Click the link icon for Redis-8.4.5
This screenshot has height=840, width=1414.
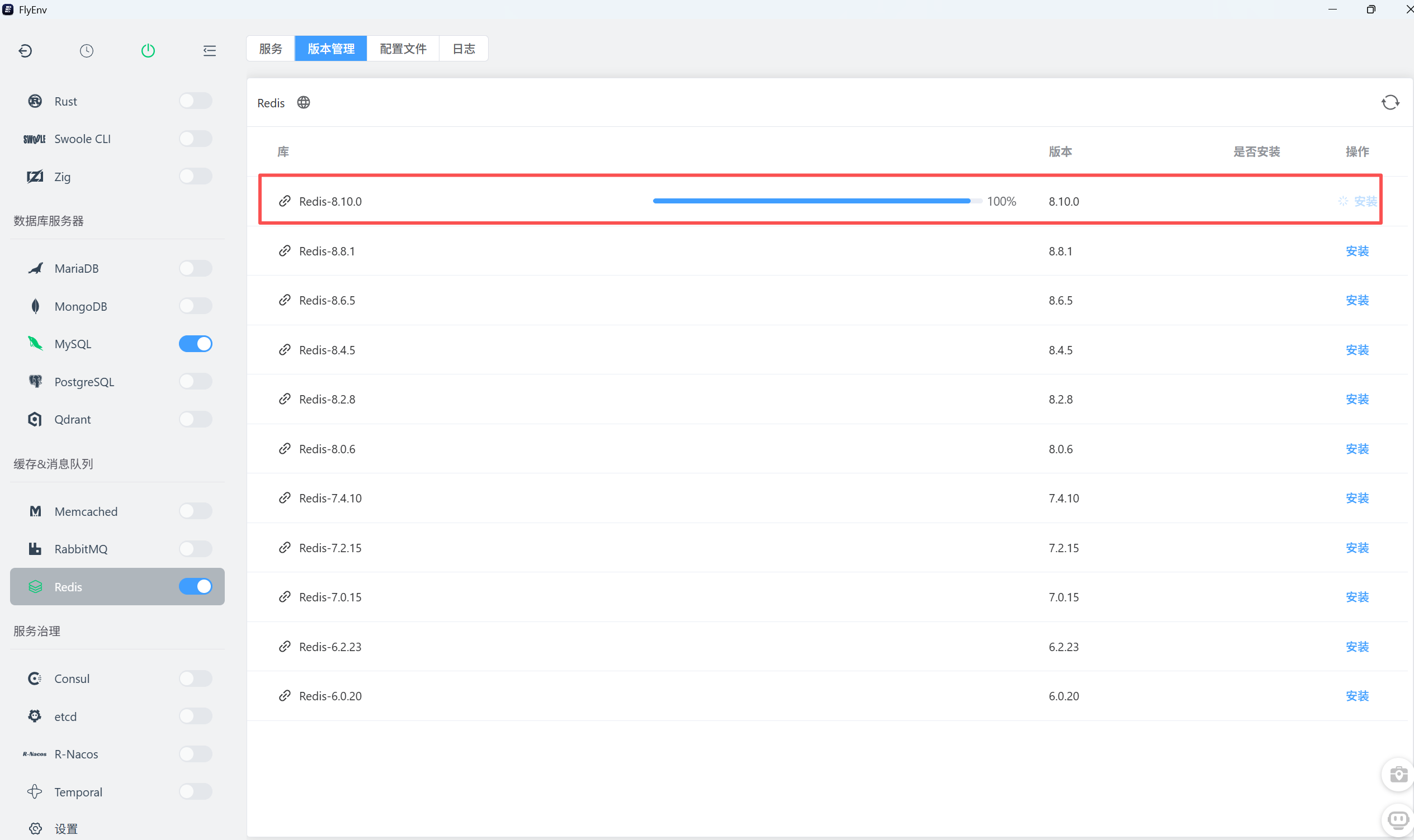click(x=285, y=350)
